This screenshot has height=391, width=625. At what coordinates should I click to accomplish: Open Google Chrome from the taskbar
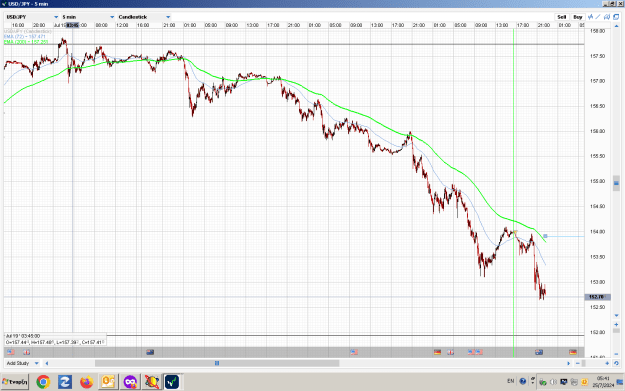[43, 382]
